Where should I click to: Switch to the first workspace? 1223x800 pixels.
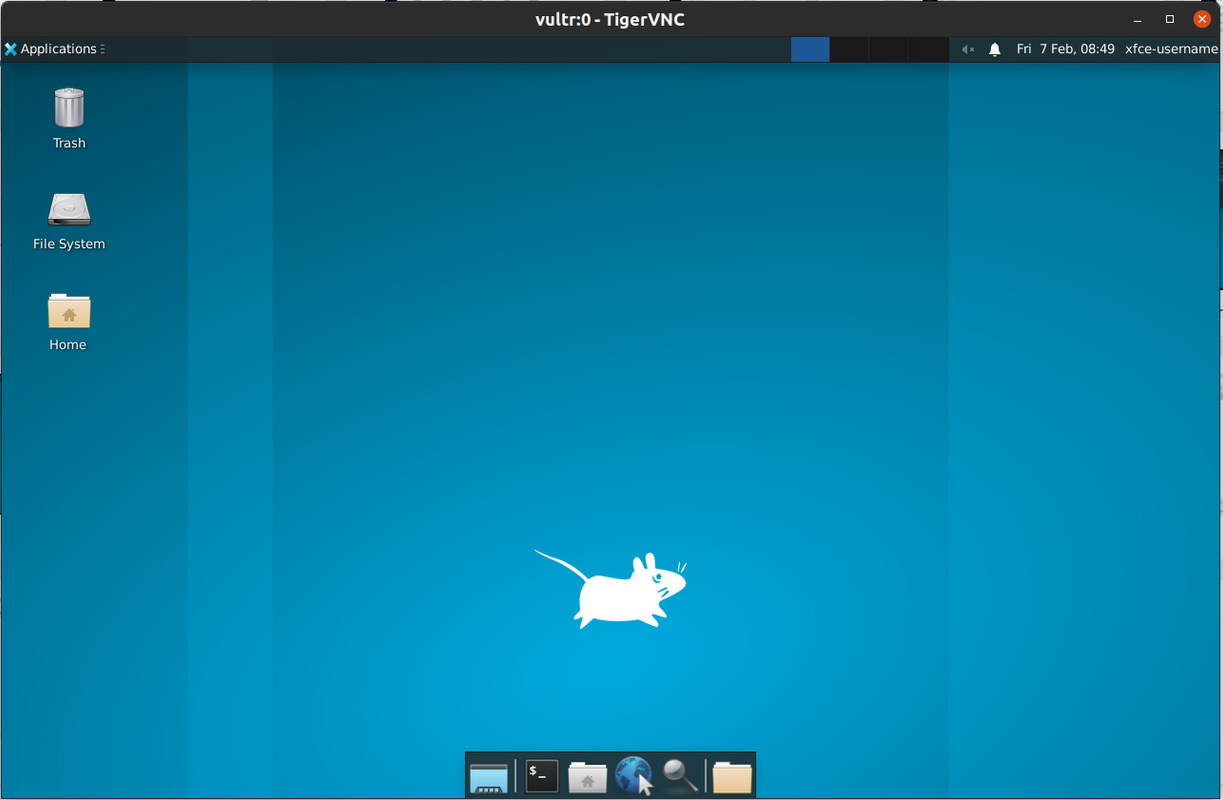click(x=810, y=49)
